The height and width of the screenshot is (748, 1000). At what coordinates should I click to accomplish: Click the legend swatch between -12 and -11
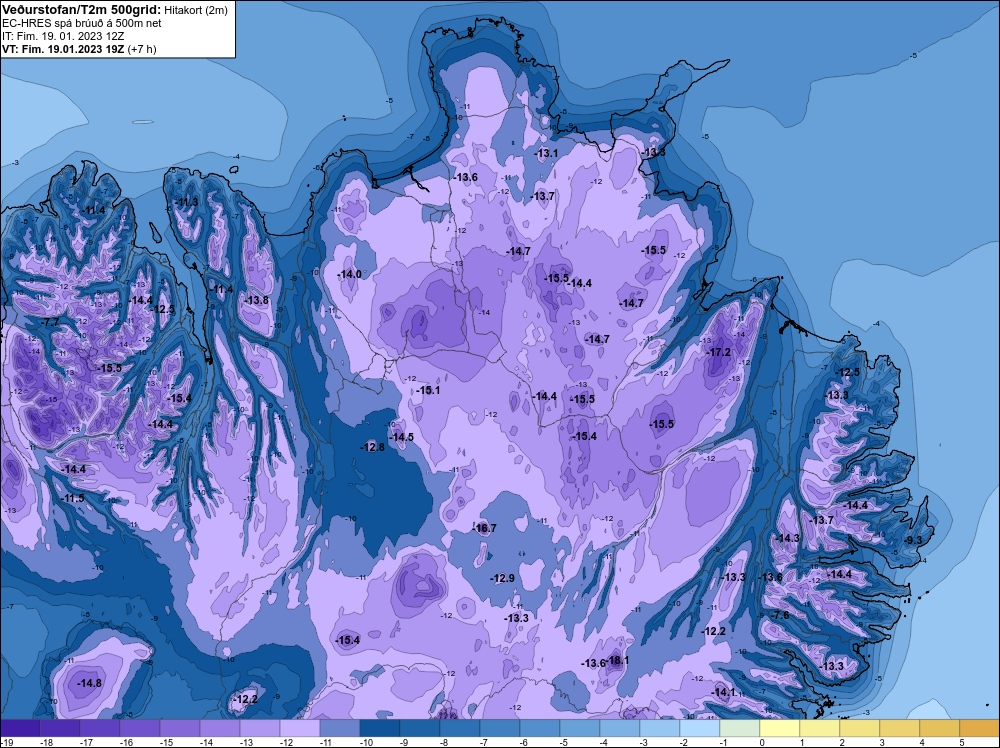tap(300, 728)
